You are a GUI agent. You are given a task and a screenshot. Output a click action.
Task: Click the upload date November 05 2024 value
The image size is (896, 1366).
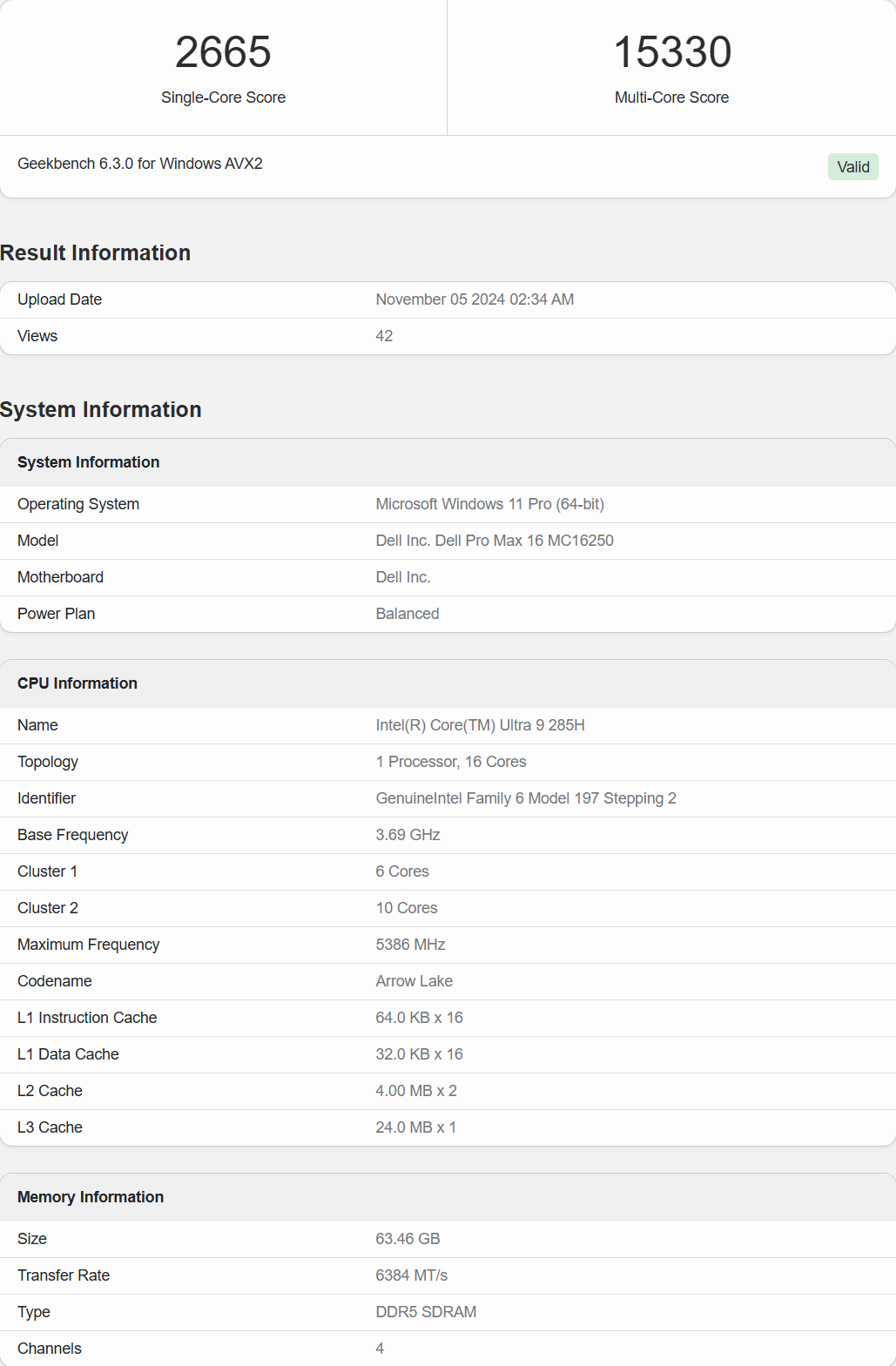(x=475, y=299)
